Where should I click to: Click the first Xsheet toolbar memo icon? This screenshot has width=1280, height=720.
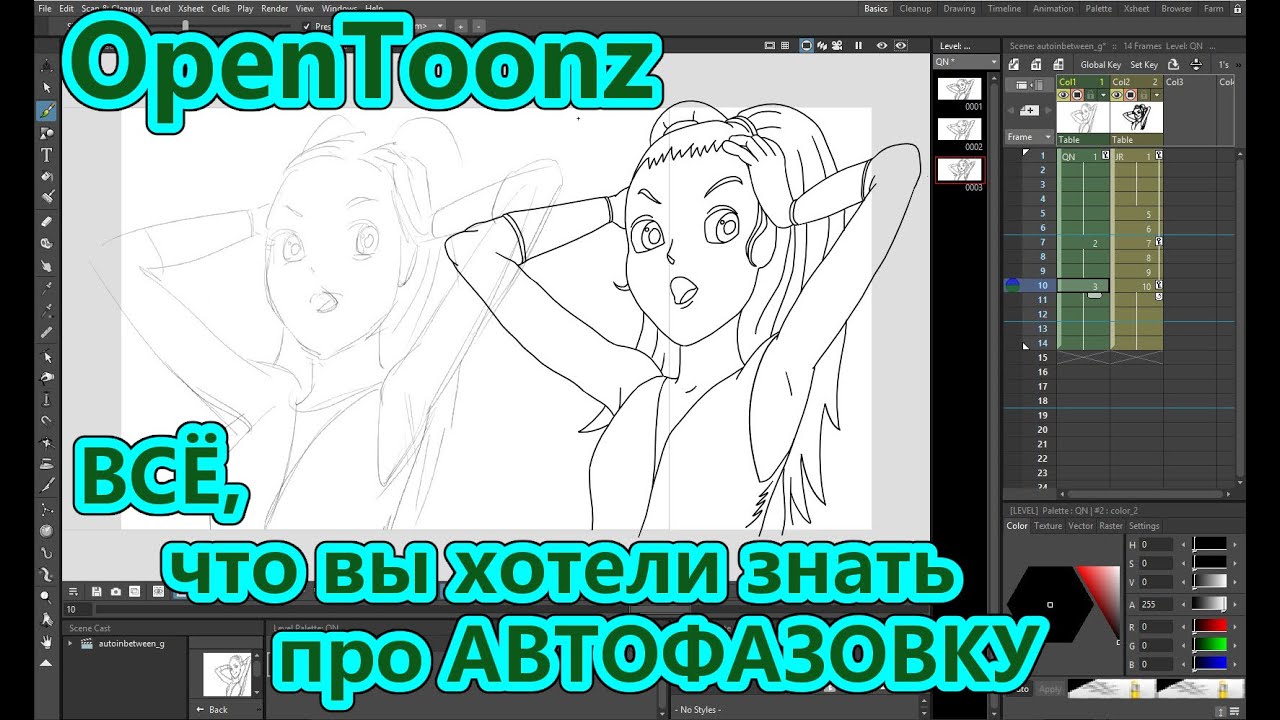point(1016,64)
